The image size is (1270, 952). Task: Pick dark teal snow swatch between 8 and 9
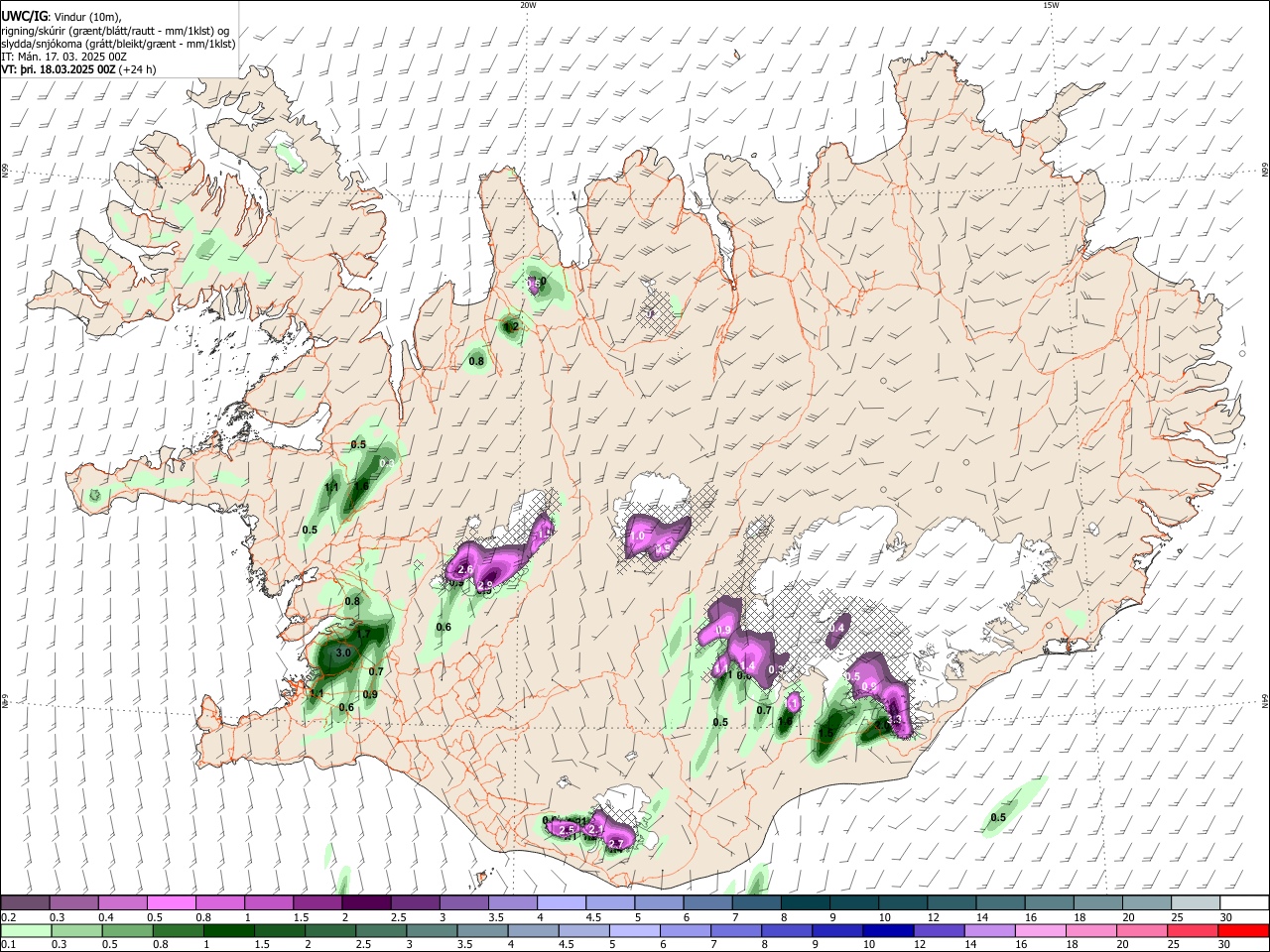click(806, 903)
